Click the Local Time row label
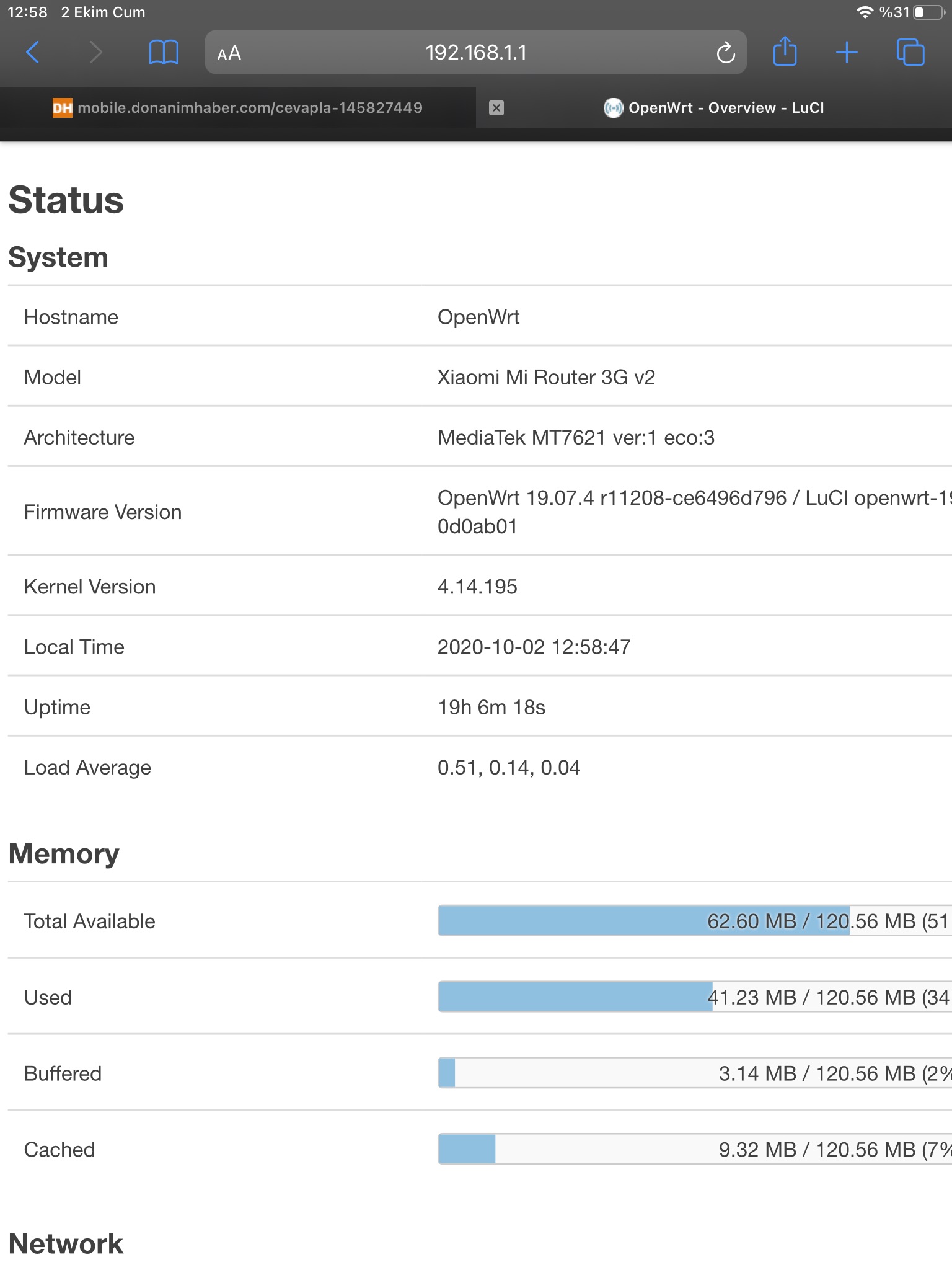 [74, 647]
